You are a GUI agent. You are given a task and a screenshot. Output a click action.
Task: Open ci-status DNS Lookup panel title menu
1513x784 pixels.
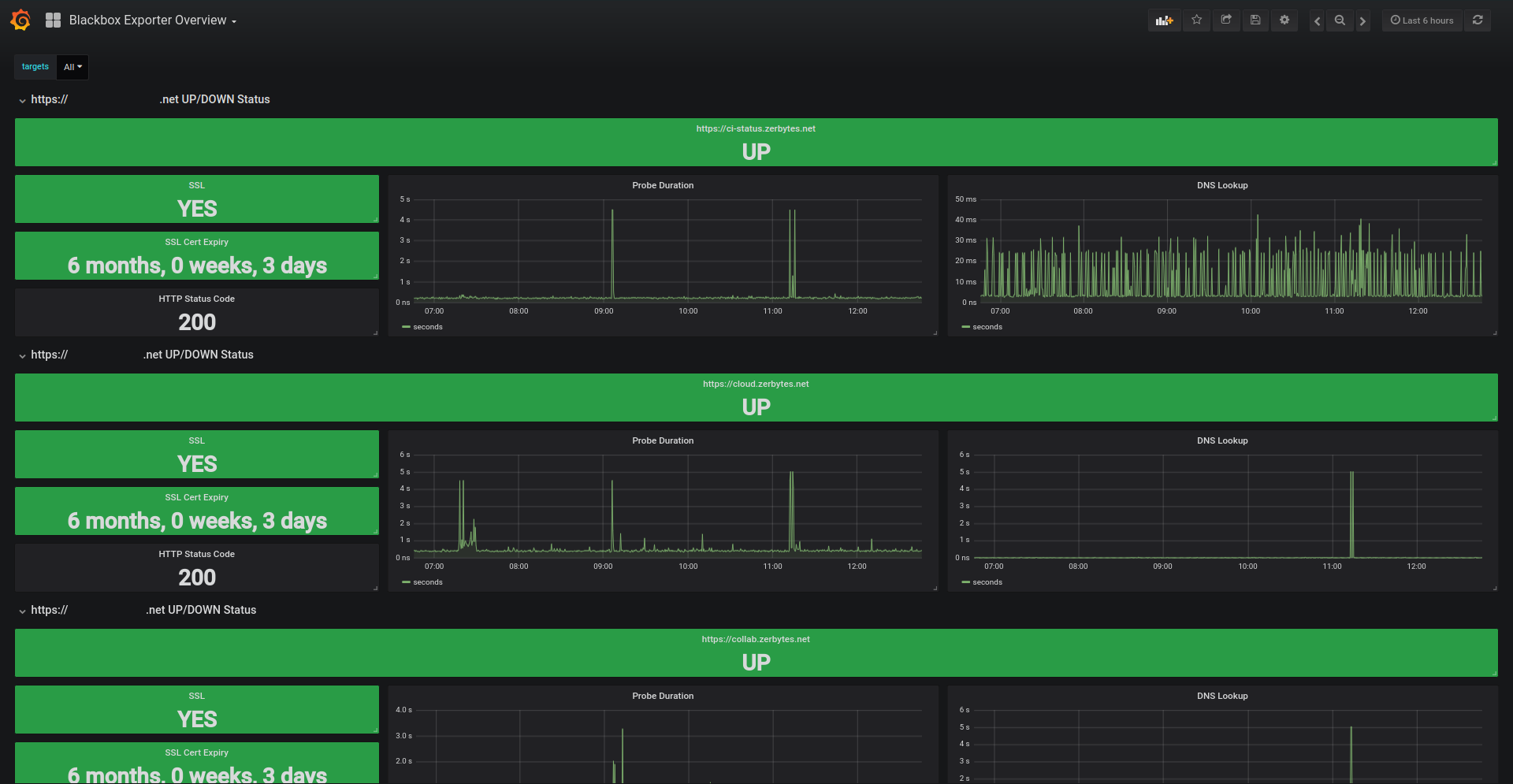pyautogui.click(x=1222, y=185)
